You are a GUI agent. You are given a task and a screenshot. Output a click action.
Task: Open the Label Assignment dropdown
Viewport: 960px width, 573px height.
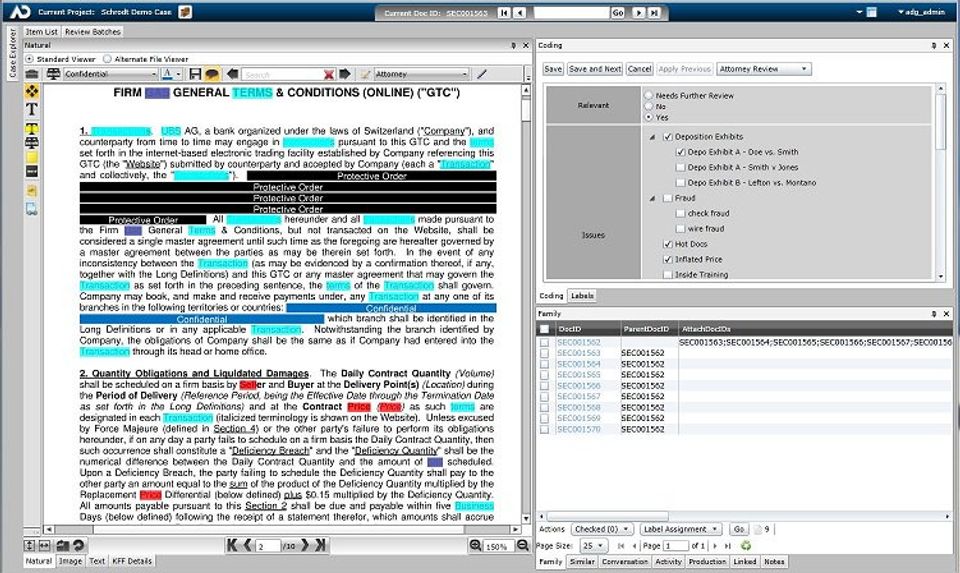pos(681,529)
